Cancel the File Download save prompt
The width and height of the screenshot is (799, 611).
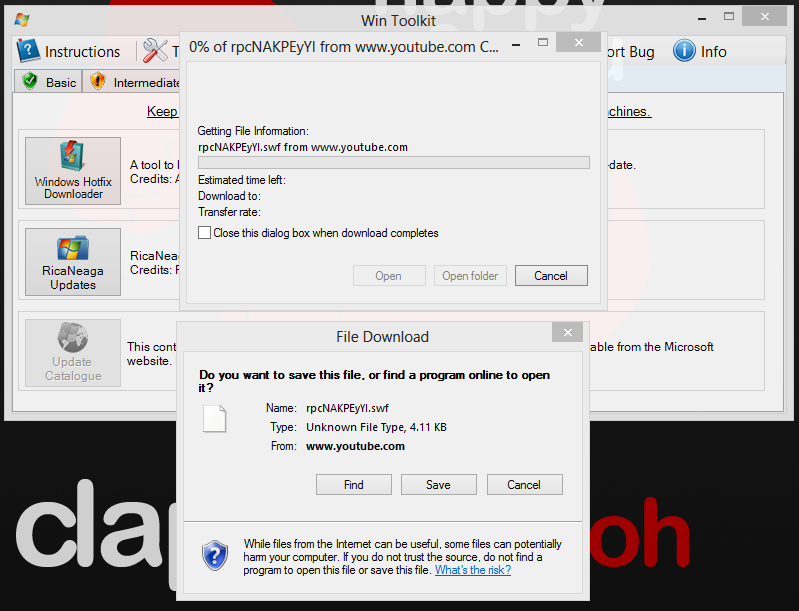(x=524, y=484)
